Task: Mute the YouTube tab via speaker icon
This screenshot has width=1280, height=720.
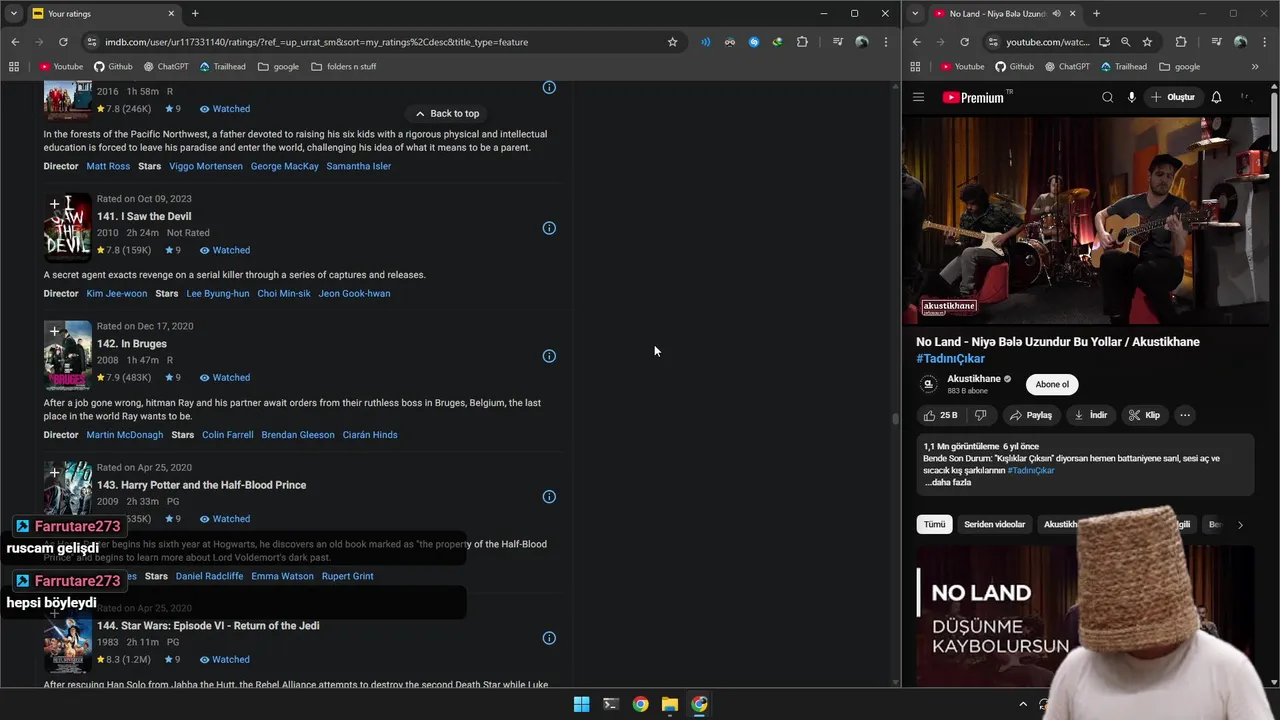Action: click(1056, 13)
